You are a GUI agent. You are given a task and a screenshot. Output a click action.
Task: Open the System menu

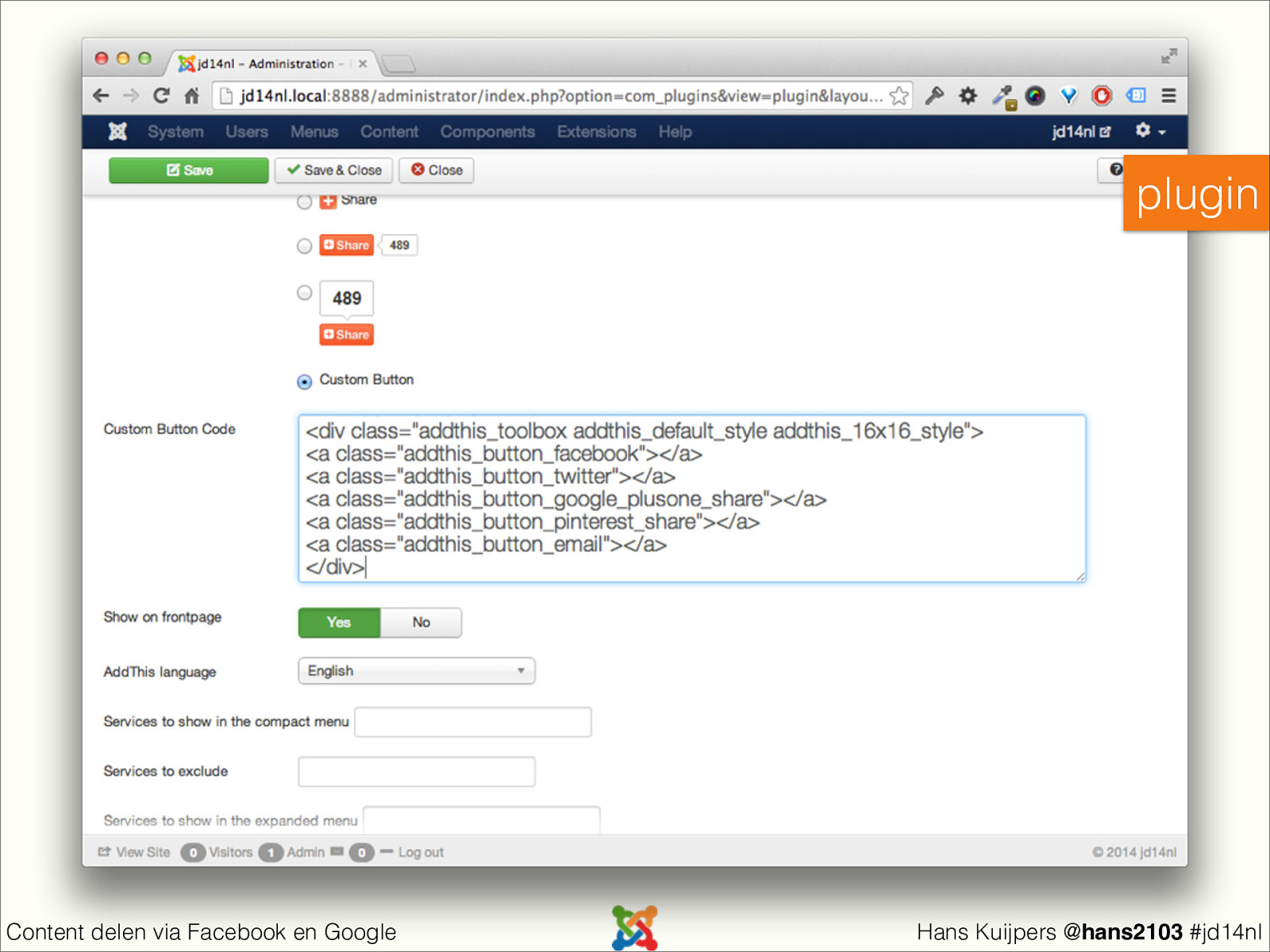tap(175, 132)
